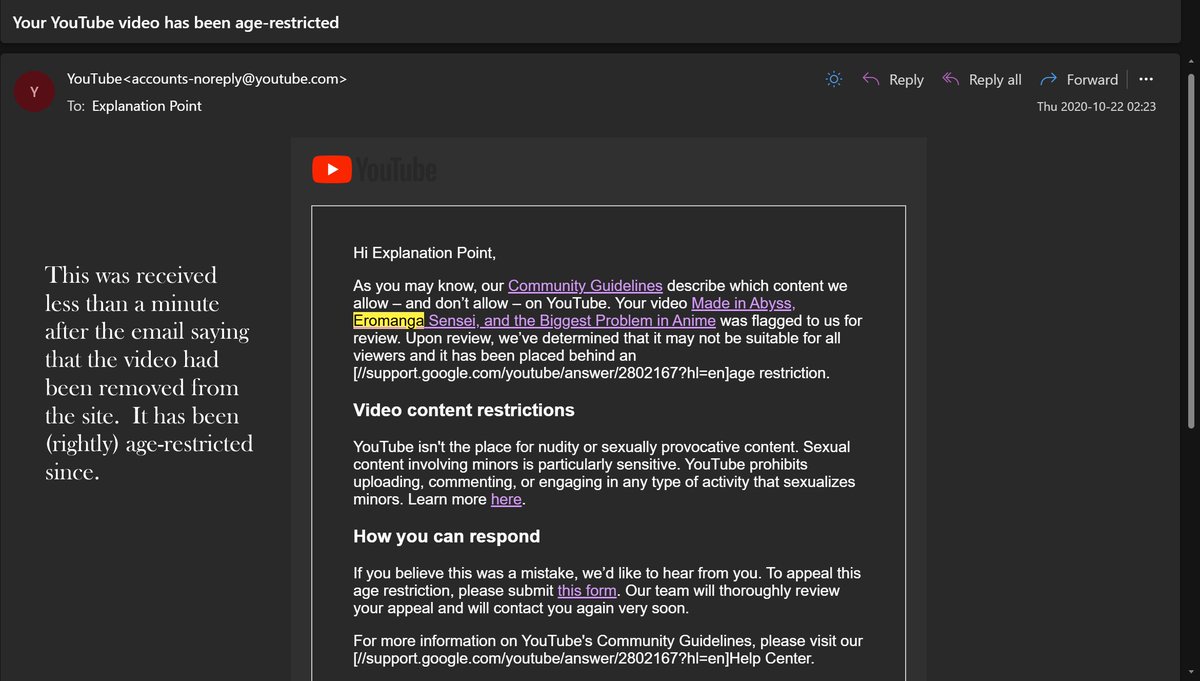Click the highlighted Eromanga link text
The height and width of the screenshot is (681, 1200).
[x=389, y=320]
